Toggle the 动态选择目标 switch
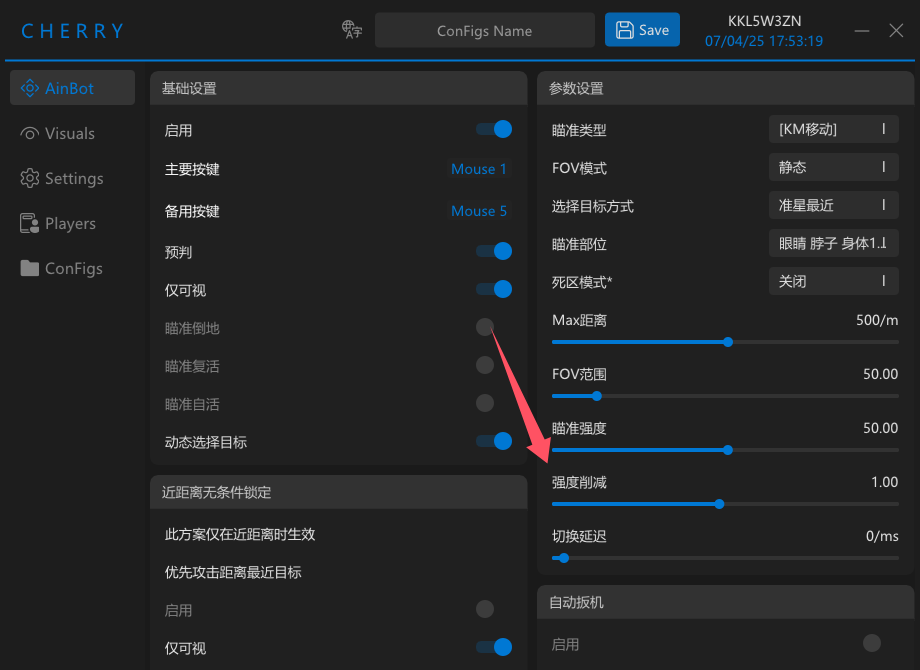 pyautogui.click(x=494, y=441)
